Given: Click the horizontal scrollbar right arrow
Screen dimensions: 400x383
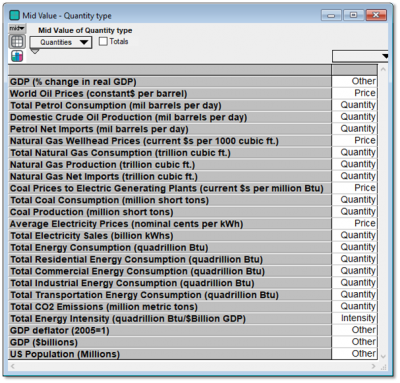Looking at the screenshot, I should [373, 366].
